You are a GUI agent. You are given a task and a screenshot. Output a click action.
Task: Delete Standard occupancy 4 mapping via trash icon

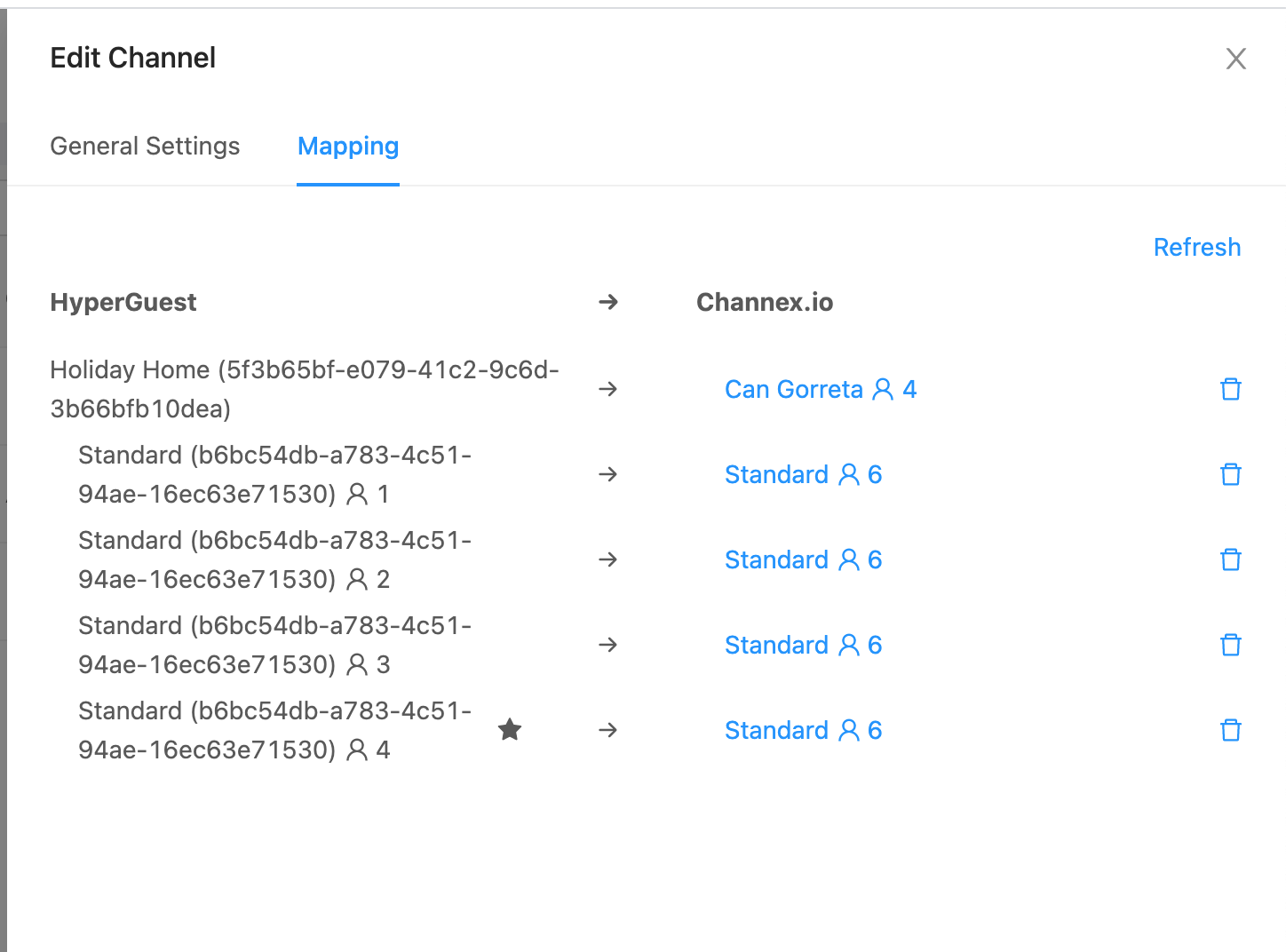click(1231, 730)
